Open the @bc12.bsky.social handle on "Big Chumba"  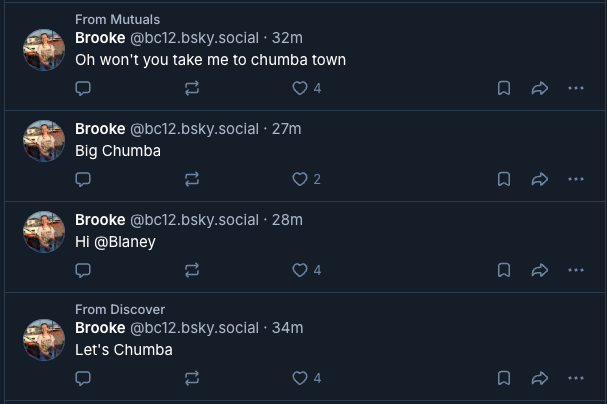194,129
